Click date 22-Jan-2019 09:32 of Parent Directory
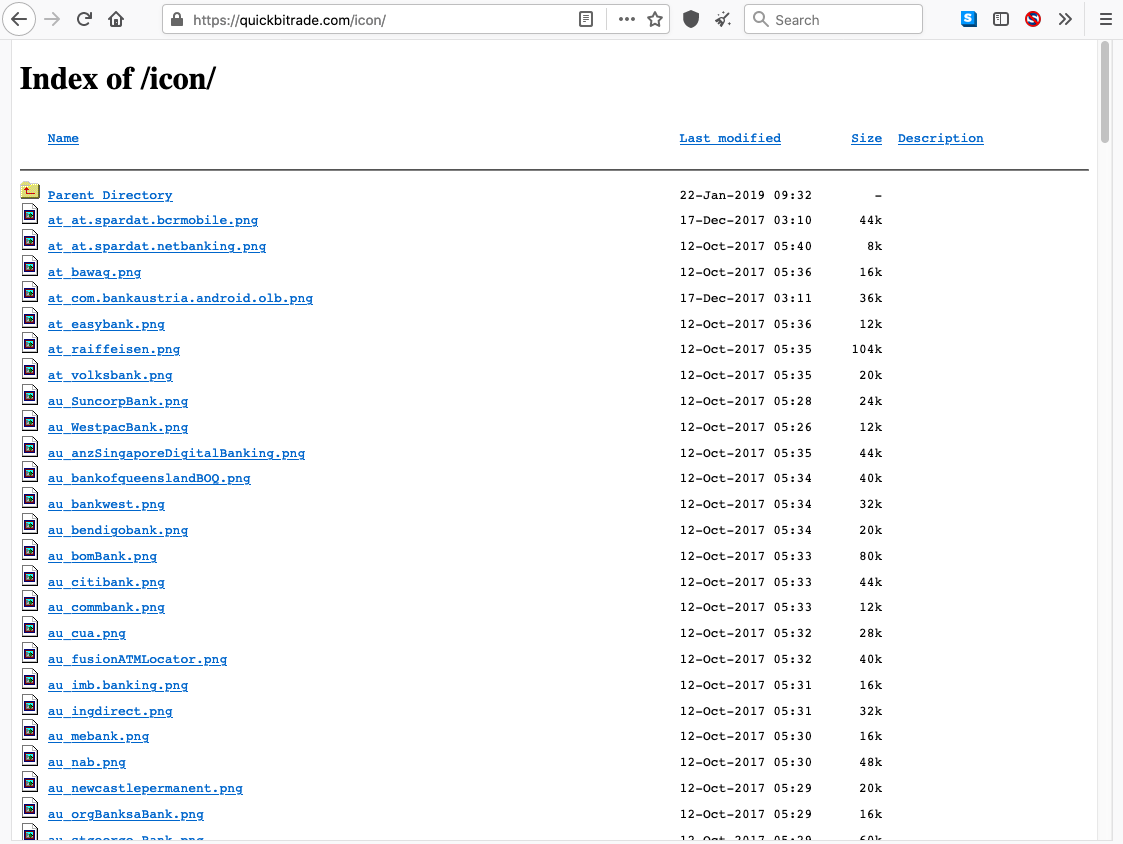The width and height of the screenshot is (1123, 844). tap(746, 195)
